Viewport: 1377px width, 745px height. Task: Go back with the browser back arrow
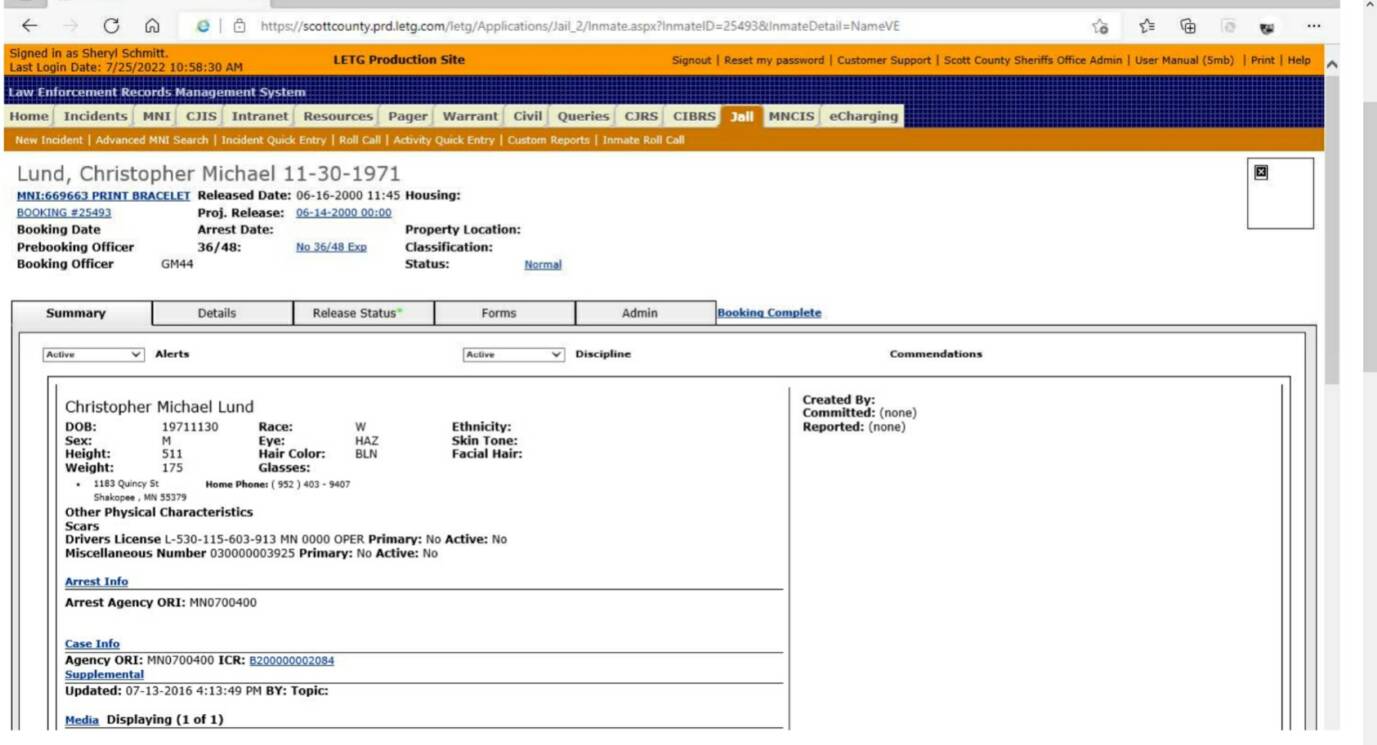[x=30, y=27]
